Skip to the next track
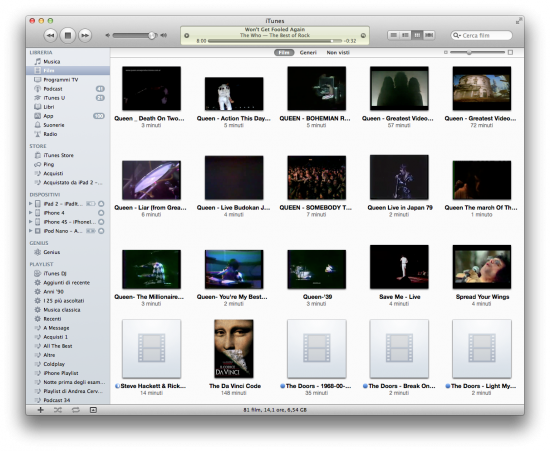550x451 pixels. pos(85,35)
